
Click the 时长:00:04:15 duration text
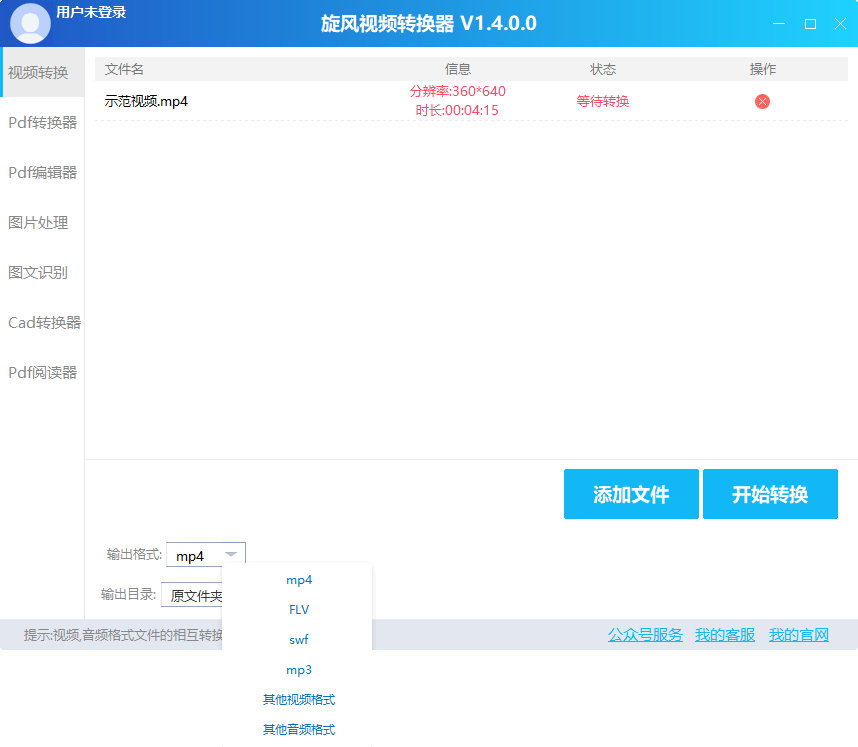(457, 111)
